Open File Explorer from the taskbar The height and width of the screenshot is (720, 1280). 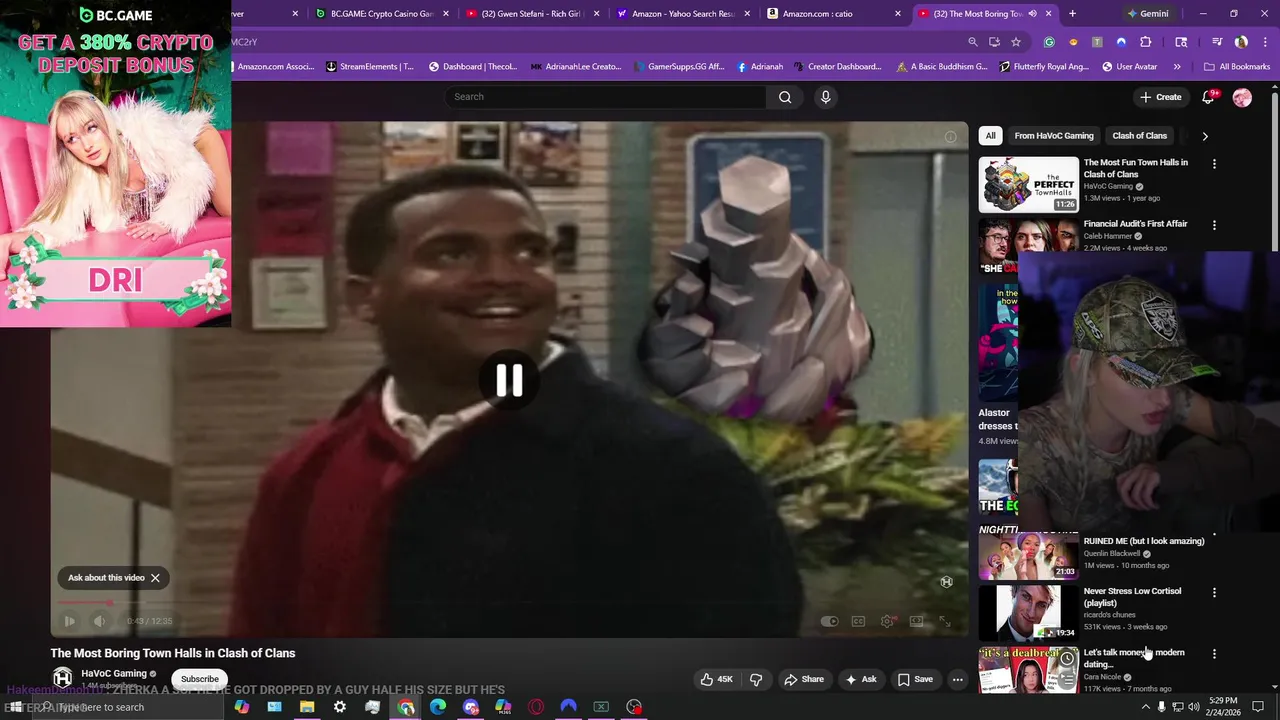307,707
